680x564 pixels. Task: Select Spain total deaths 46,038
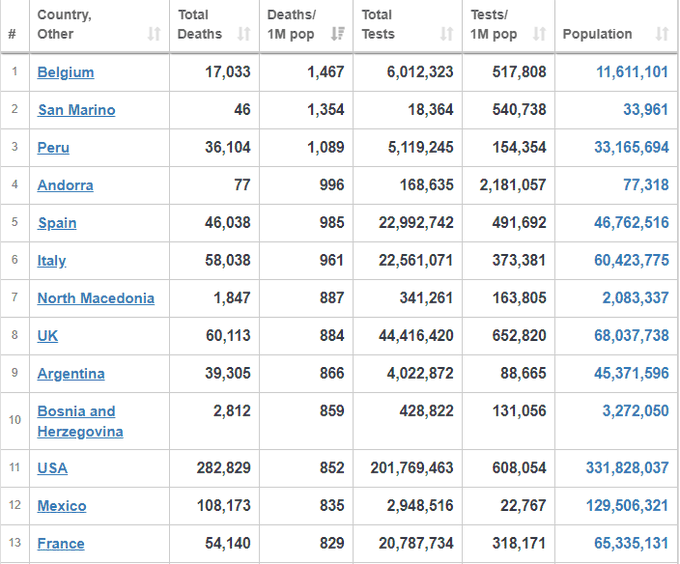tap(228, 223)
